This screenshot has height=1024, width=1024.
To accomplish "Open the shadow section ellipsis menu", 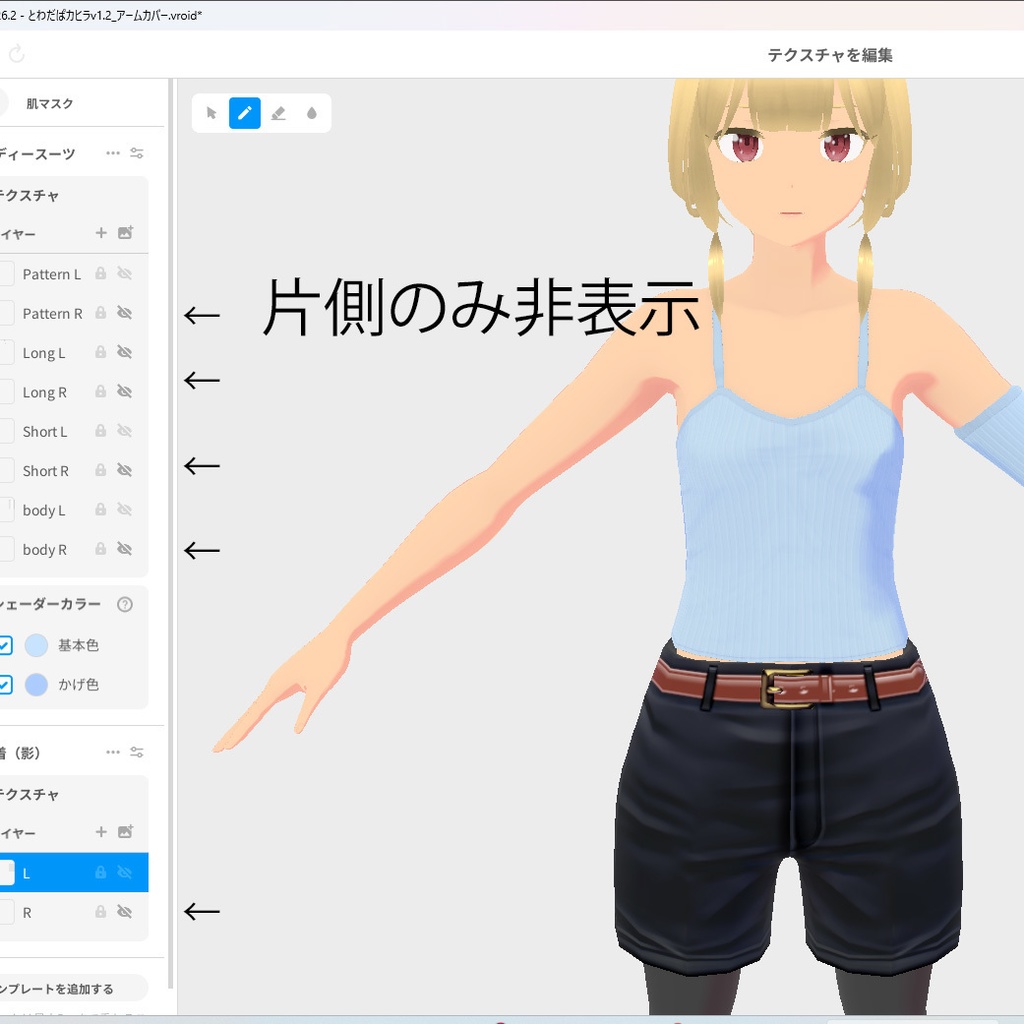I will click(x=113, y=752).
